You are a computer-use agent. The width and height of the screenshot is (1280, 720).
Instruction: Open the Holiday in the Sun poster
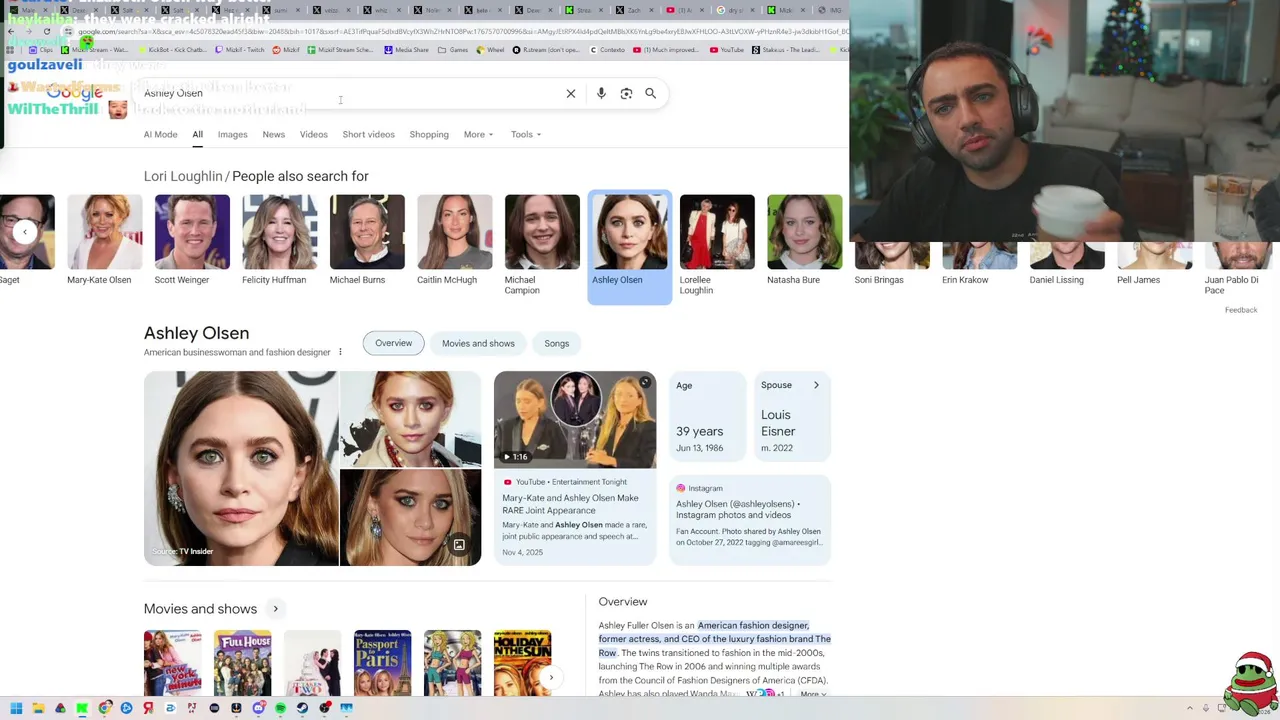pos(522,663)
